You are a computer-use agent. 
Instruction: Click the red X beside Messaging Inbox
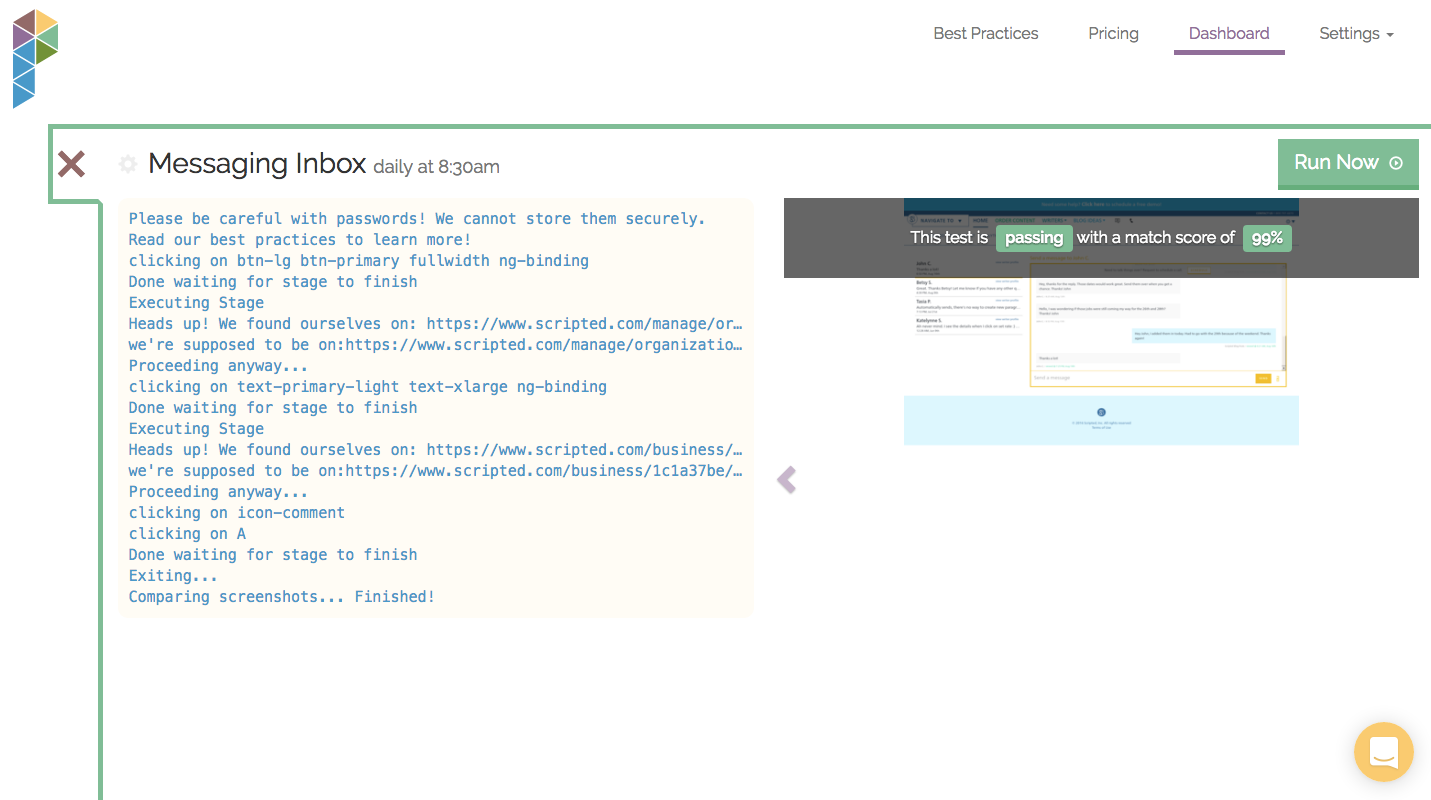tap(71, 164)
